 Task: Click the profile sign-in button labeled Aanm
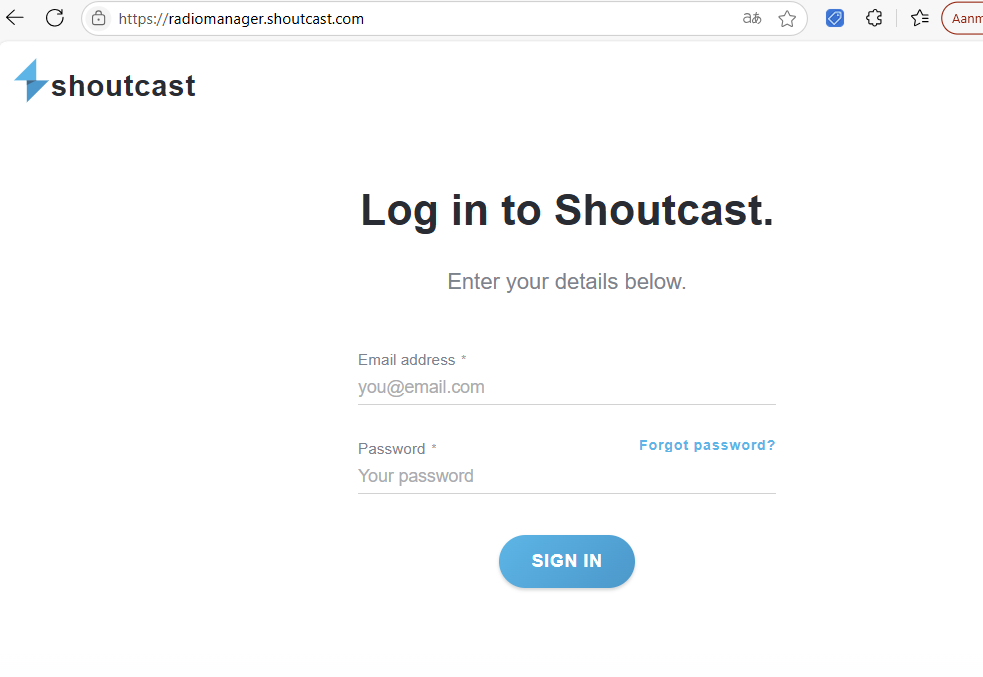pos(962,19)
